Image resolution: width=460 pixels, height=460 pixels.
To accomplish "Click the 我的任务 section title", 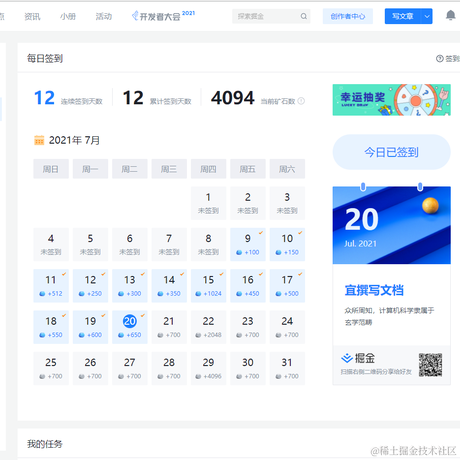I will 45,444.
